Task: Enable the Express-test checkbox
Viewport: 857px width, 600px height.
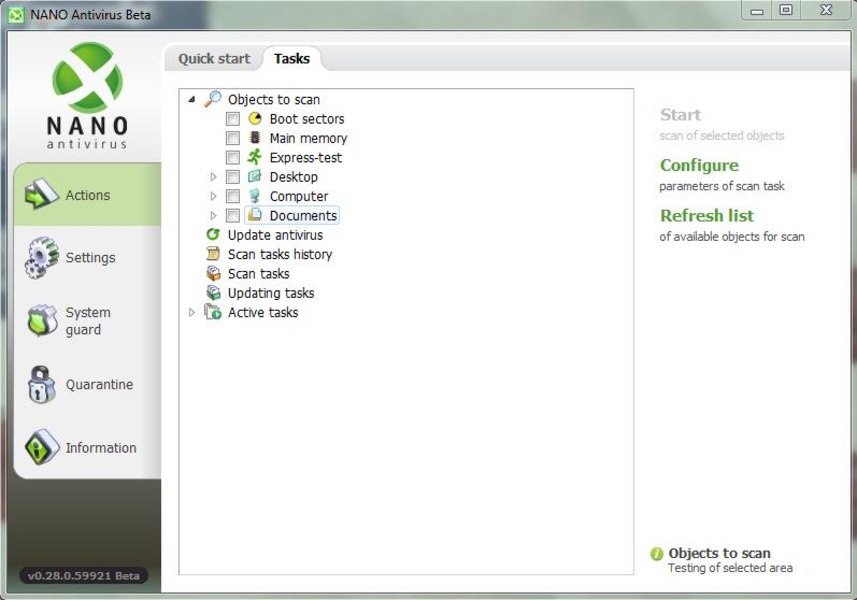Action: pos(233,157)
